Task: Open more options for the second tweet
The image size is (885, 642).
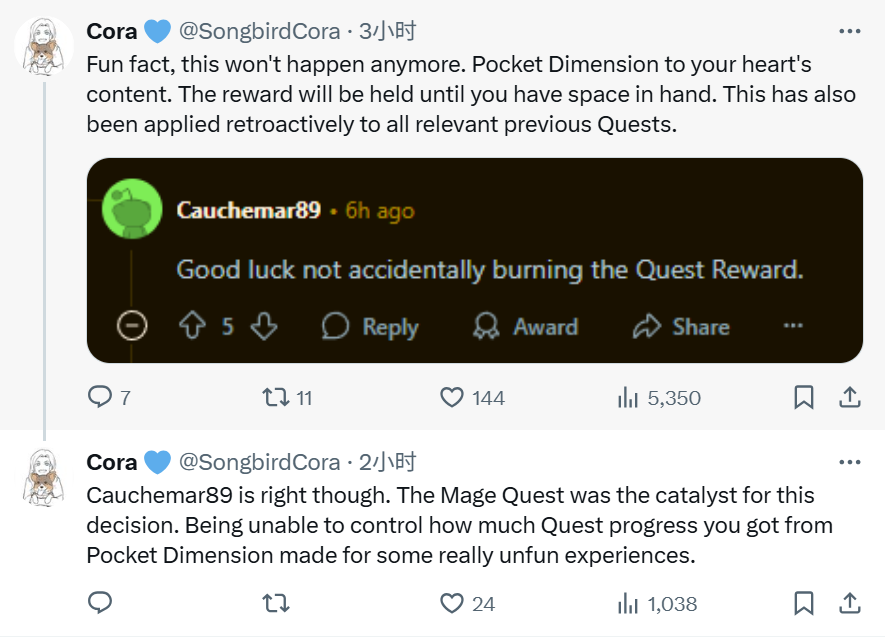Action: [849, 463]
